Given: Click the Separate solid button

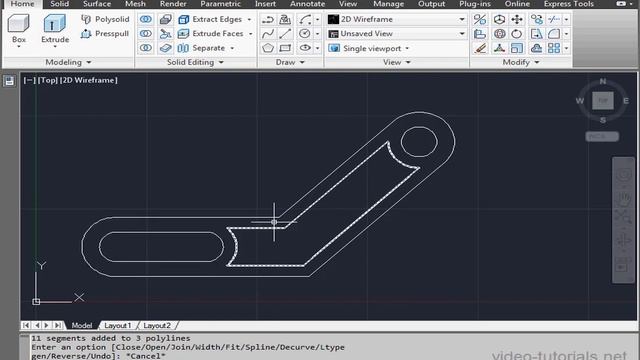Looking at the screenshot, I should click(x=202, y=48).
